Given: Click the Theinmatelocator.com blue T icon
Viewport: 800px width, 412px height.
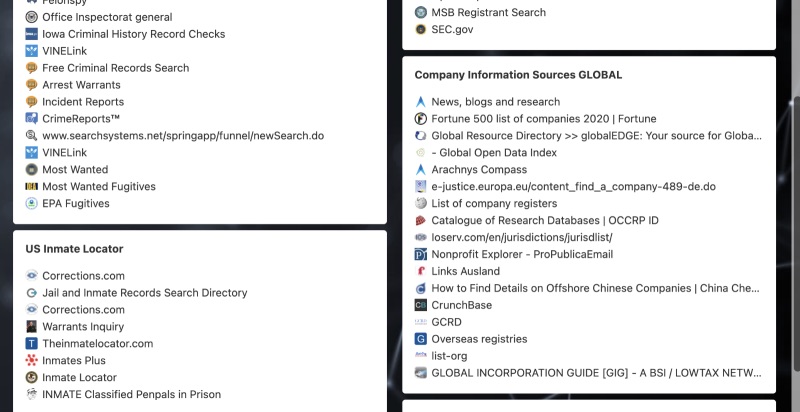Looking at the screenshot, I should (x=32, y=343).
